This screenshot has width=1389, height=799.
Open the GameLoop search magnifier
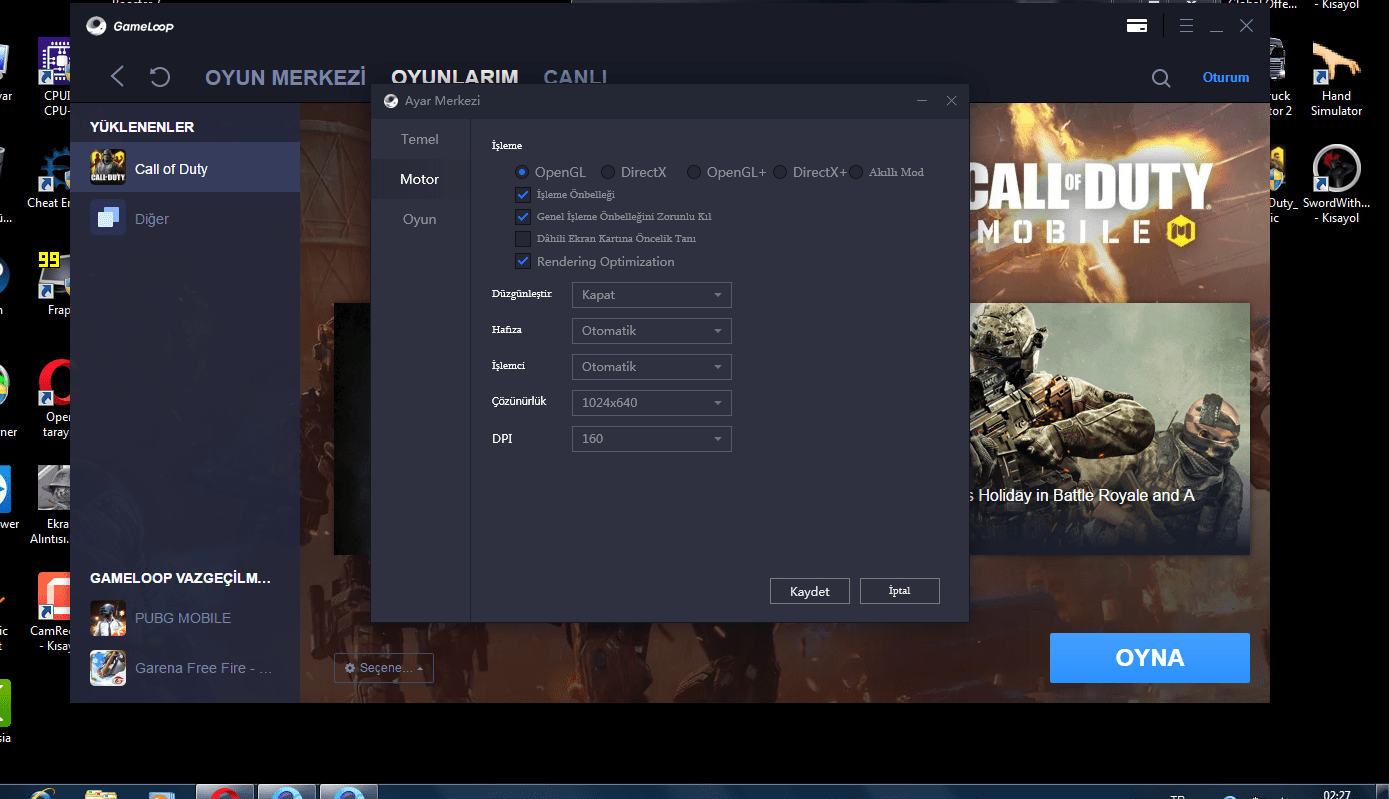click(1161, 78)
